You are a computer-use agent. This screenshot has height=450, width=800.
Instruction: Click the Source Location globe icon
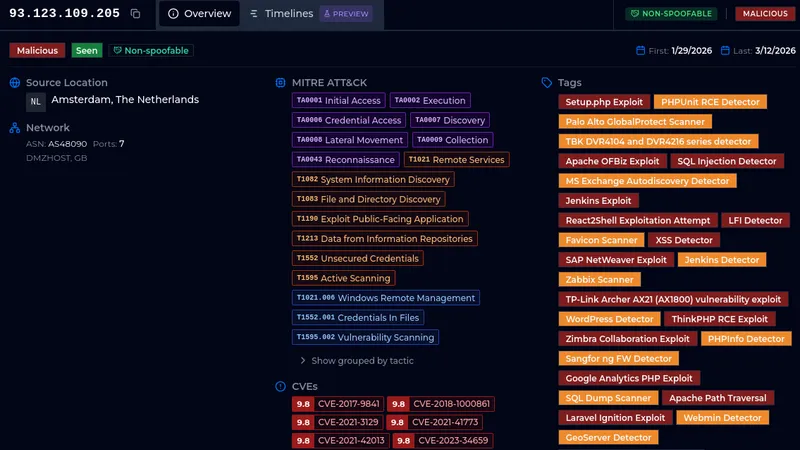point(15,83)
